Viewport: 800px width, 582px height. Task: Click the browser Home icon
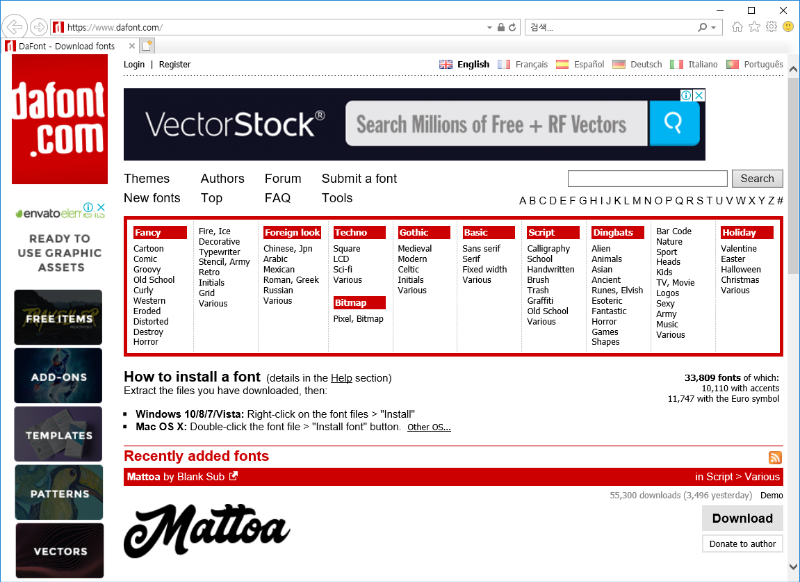point(737,27)
